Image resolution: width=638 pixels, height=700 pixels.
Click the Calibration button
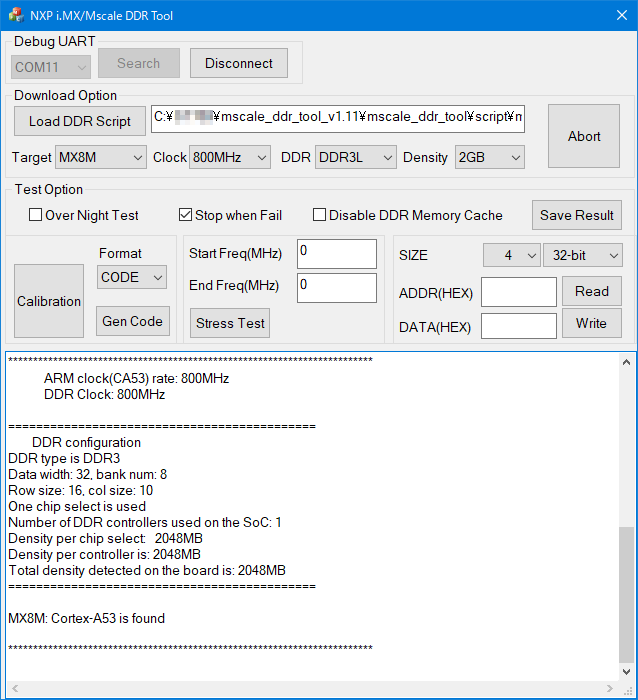[x=49, y=301]
